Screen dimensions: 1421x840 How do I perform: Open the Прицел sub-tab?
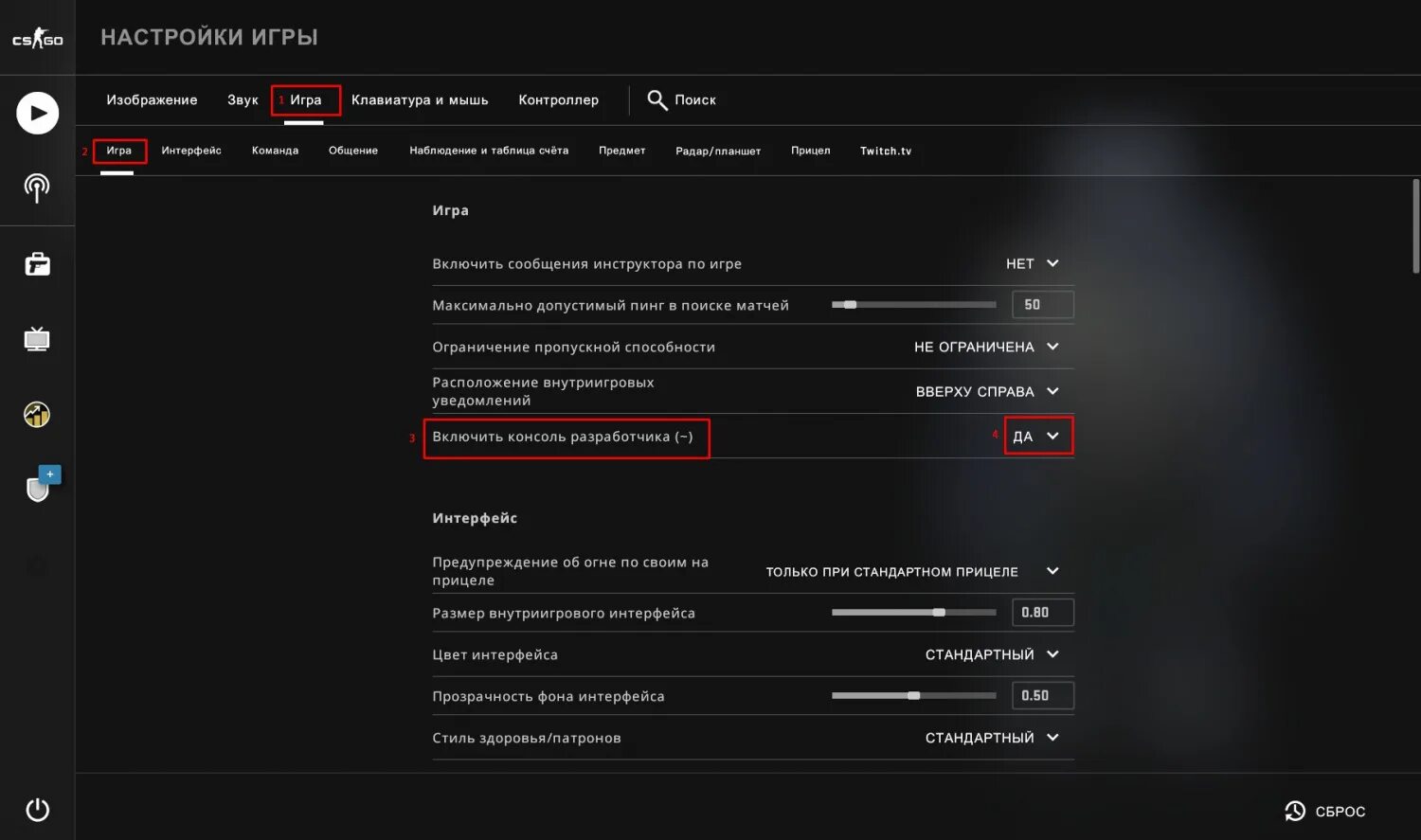coord(810,151)
